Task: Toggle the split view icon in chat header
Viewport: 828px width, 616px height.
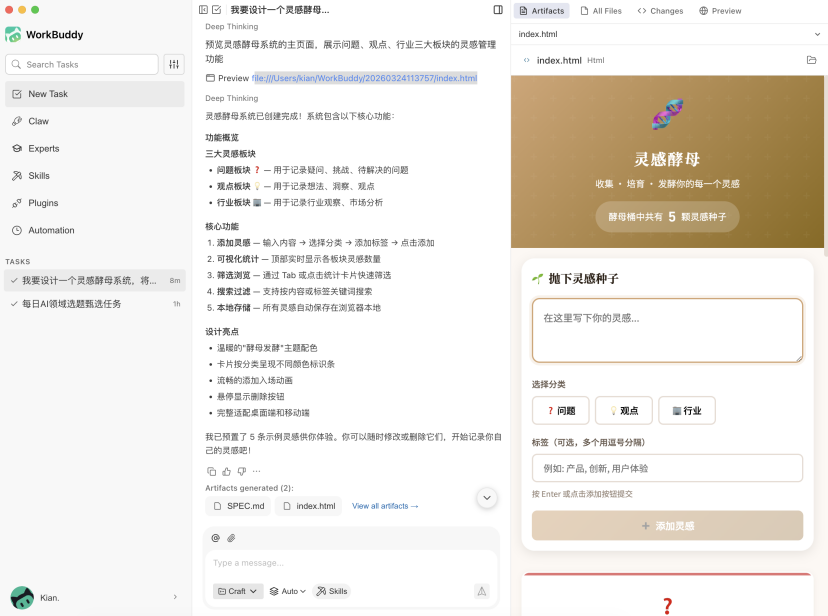Action: tap(497, 9)
